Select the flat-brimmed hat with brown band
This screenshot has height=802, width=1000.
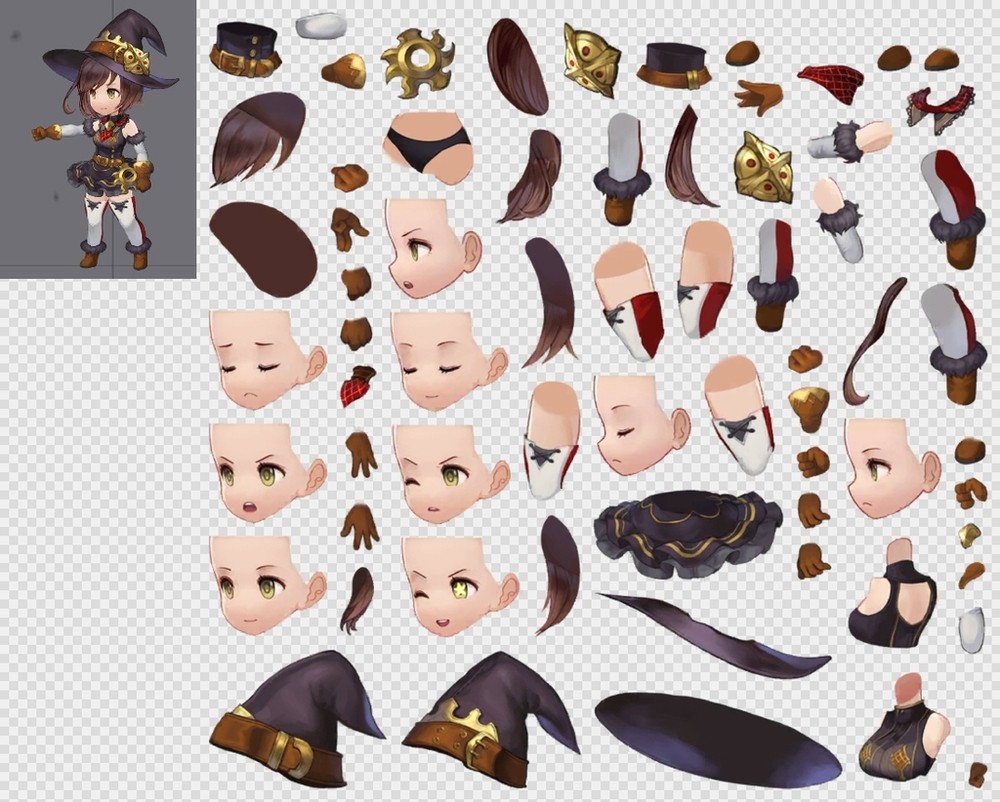coord(673,65)
